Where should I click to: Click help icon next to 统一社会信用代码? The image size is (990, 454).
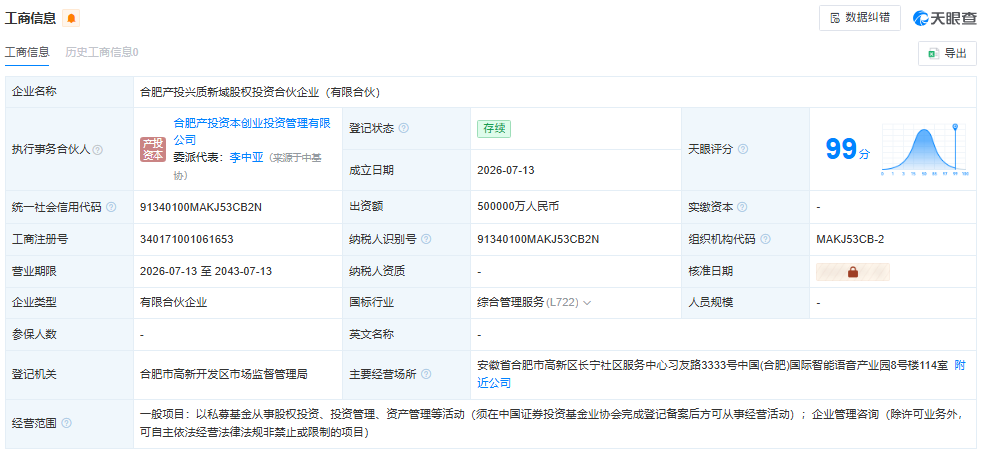[111, 207]
